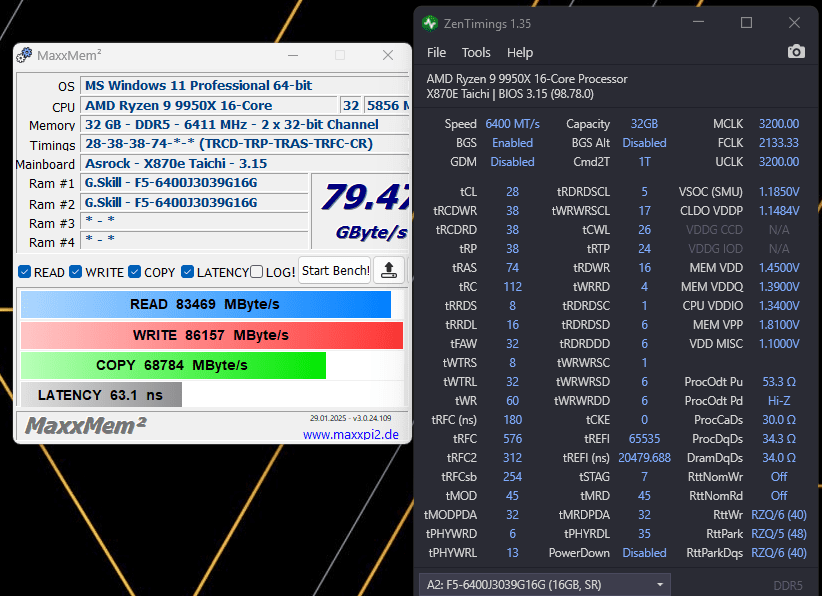Click the Capacity value 32GB
The image size is (822, 596).
pyautogui.click(x=644, y=124)
